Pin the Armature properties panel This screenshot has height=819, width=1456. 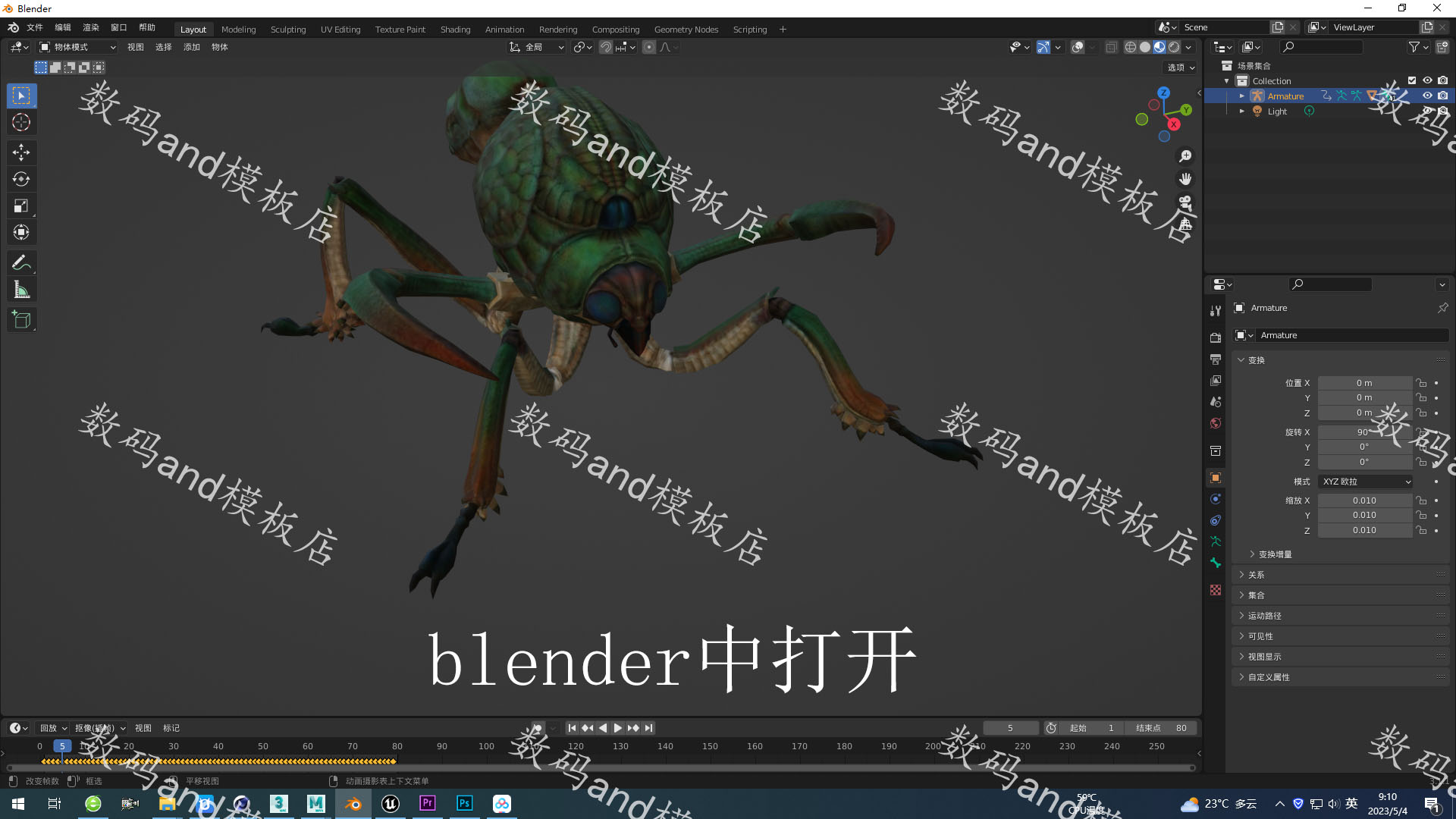(1442, 308)
